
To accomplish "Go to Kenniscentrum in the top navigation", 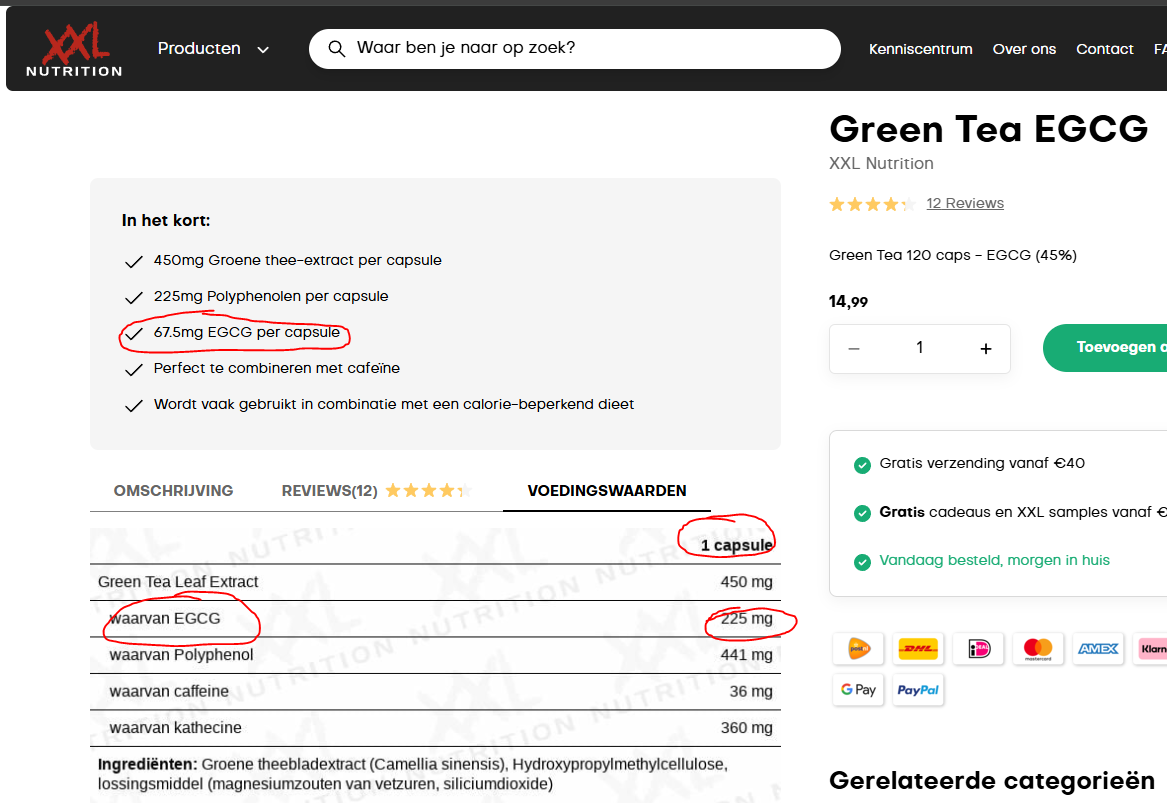I will (920, 49).
